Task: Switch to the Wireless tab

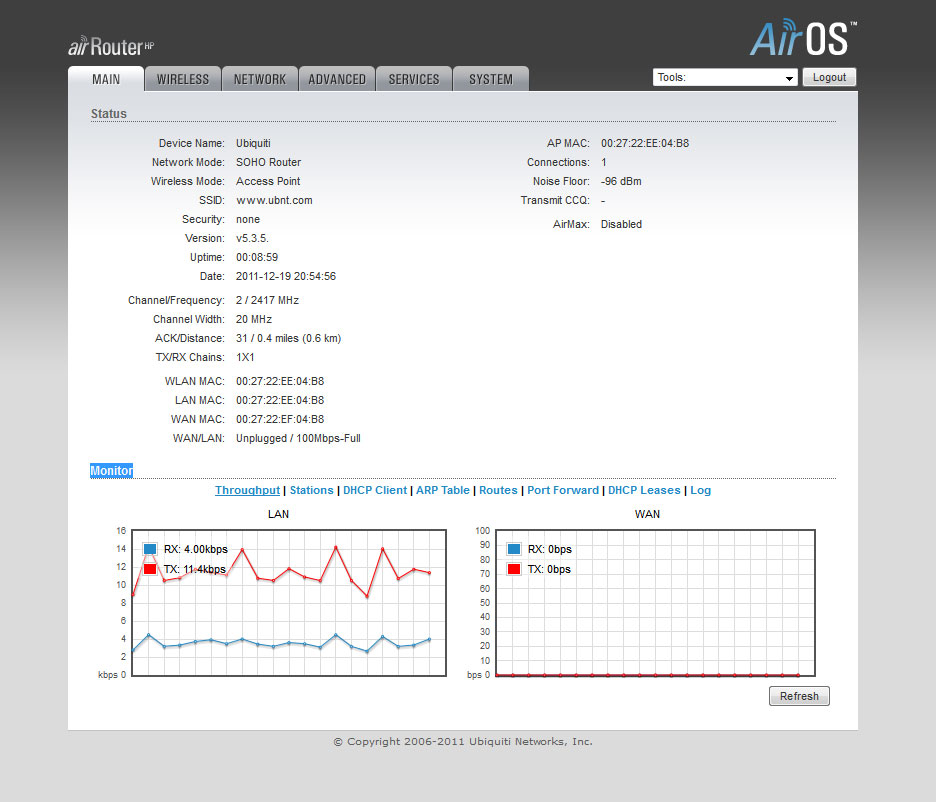Action: point(183,79)
